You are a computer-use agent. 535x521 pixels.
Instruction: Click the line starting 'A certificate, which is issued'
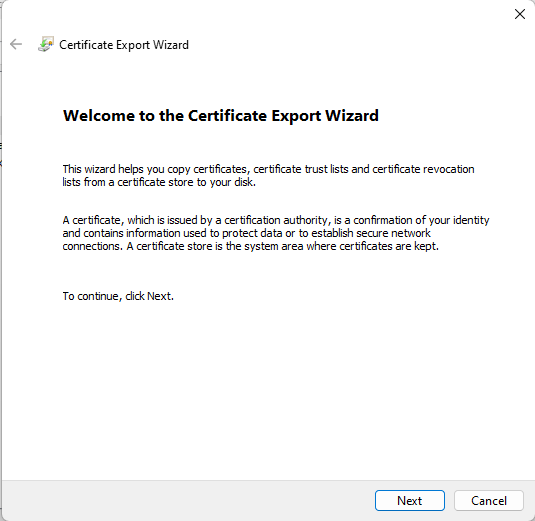pyautogui.click(x=276, y=220)
